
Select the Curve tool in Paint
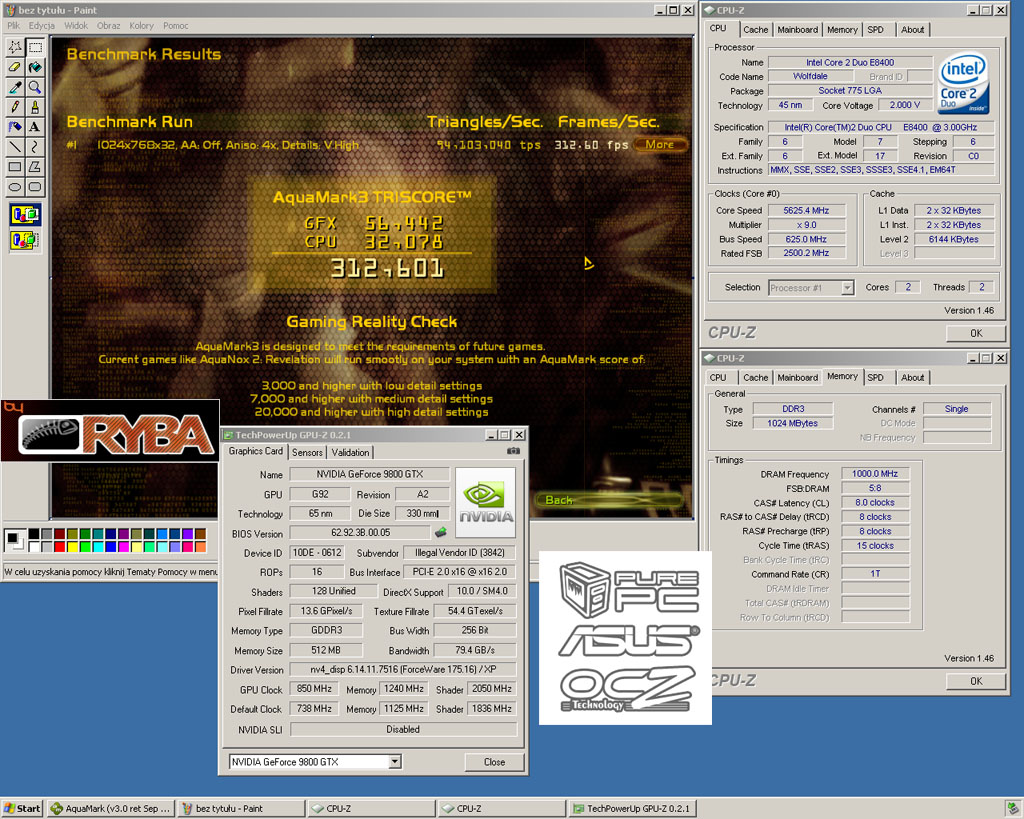35,146
